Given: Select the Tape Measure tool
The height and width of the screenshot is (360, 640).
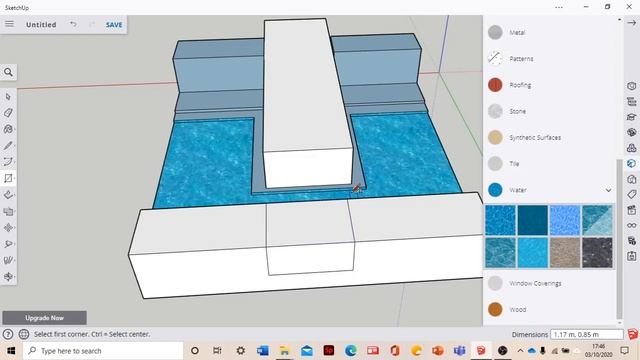Looking at the screenshot, I should point(8,244).
